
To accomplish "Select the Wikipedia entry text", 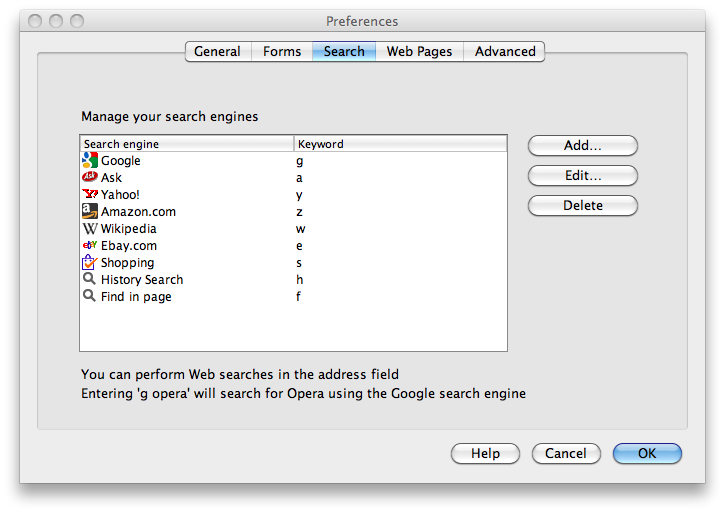I will click(x=129, y=229).
